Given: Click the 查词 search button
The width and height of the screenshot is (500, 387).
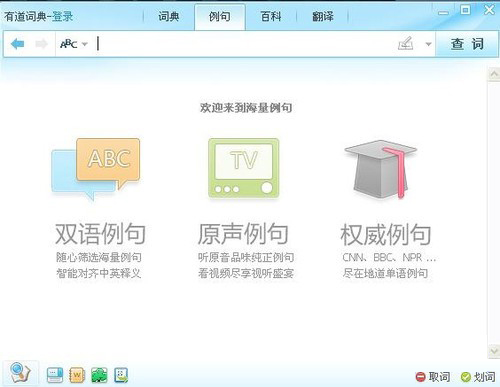Looking at the screenshot, I should tap(467, 44).
